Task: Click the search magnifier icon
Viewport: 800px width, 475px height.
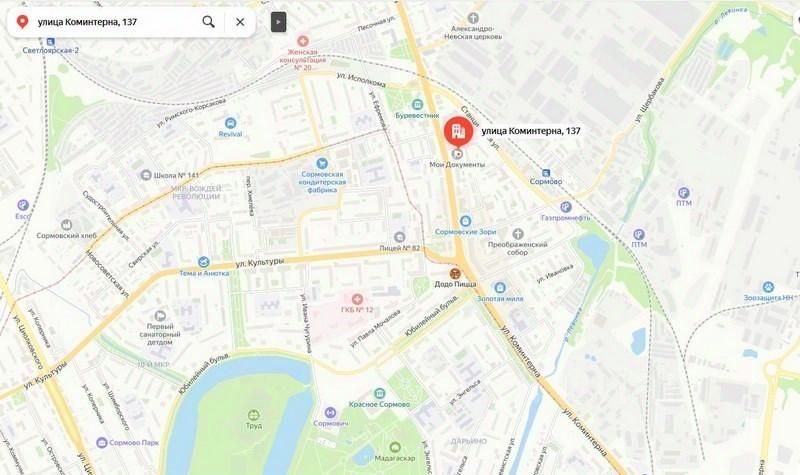Action: 209,21
